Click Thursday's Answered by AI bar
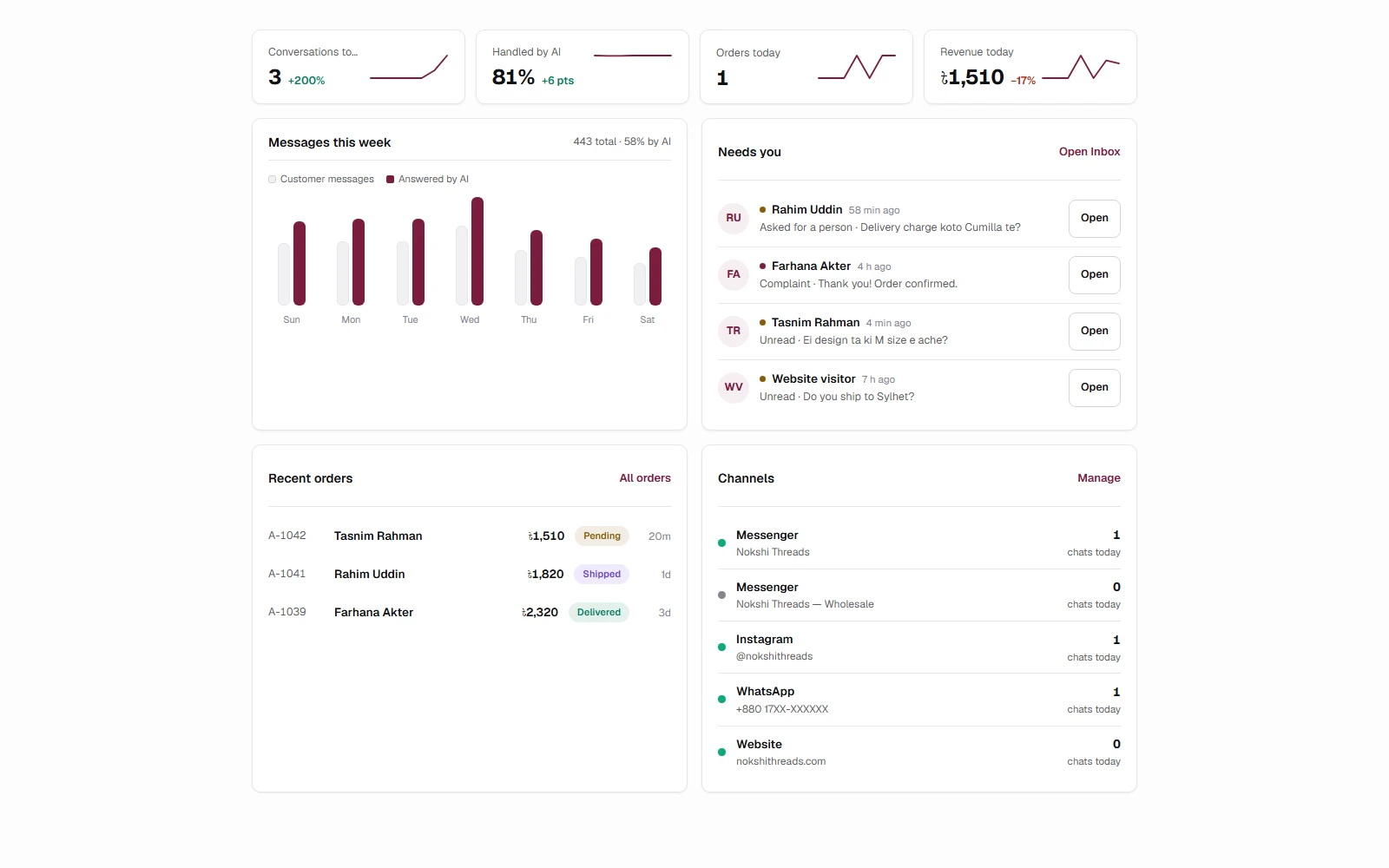This screenshot has height=868, width=1389. click(x=537, y=267)
